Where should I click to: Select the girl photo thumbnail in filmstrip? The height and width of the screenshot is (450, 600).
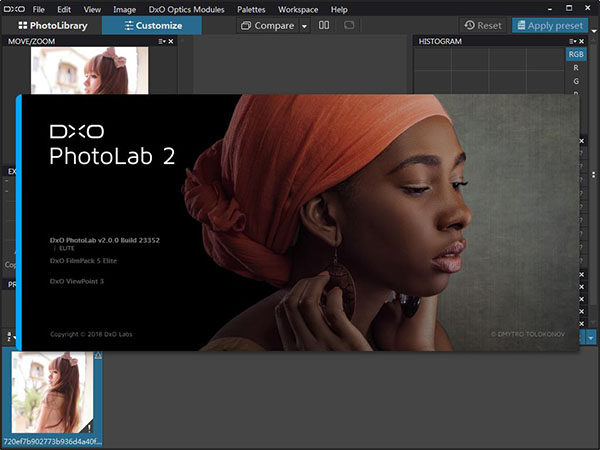(x=52, y=392)
